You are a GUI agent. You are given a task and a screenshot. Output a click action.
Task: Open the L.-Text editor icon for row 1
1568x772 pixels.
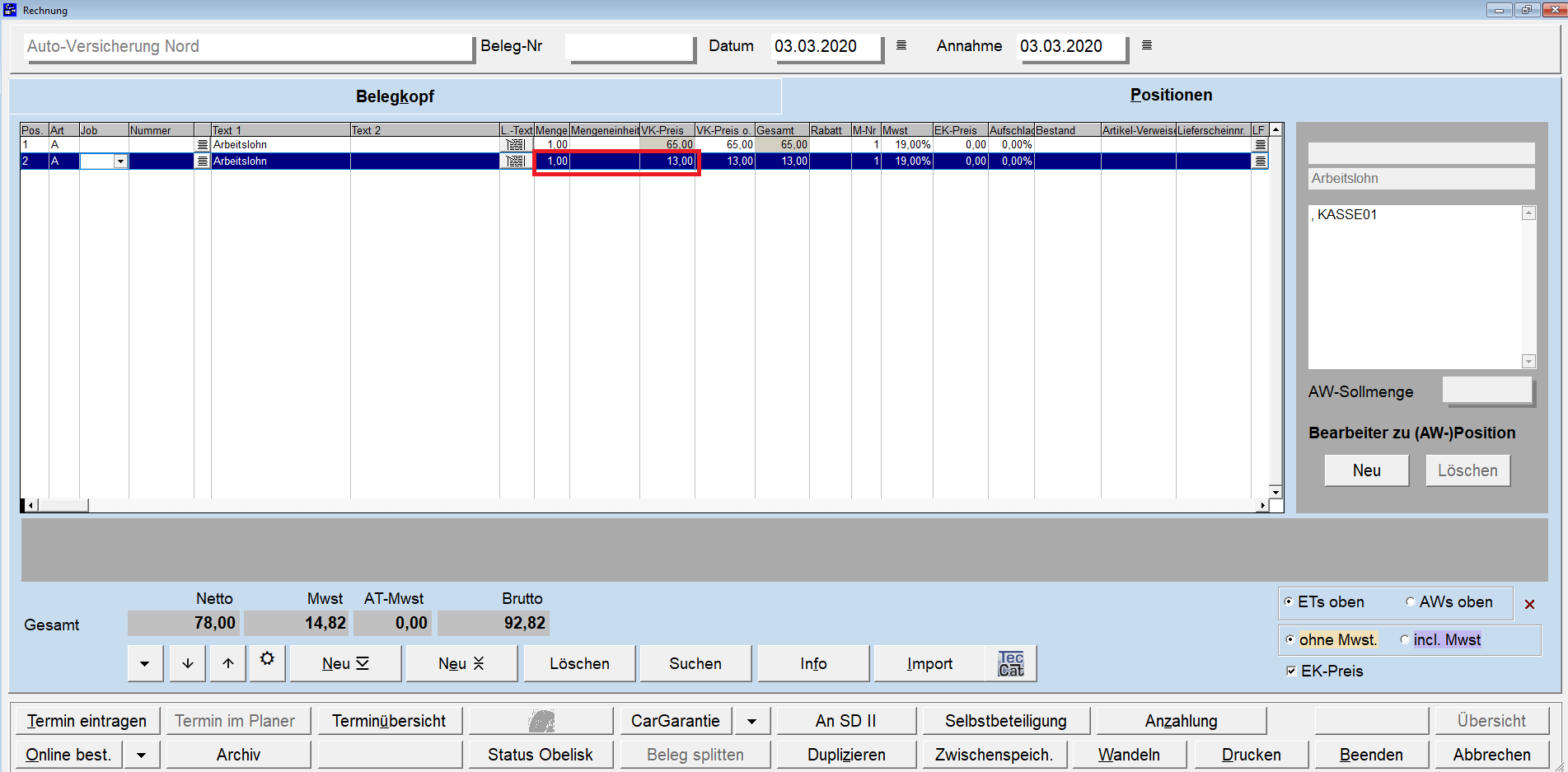pyautogui.click(x=516, y=145)
